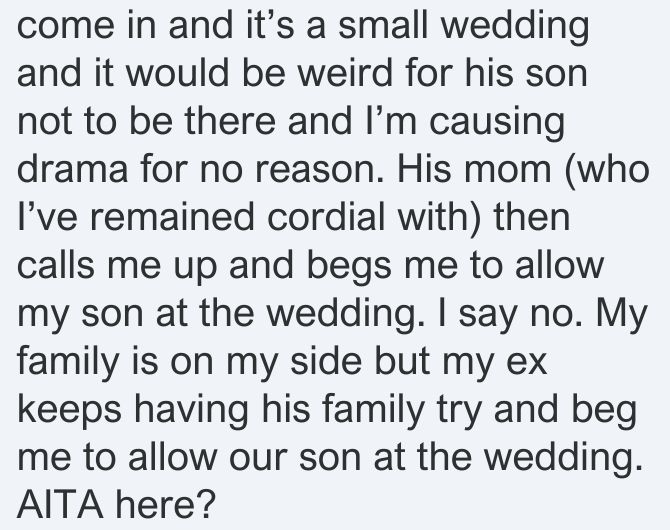Click the word "would"
Viewport: 670px width, 530px height.
[177, 73]
